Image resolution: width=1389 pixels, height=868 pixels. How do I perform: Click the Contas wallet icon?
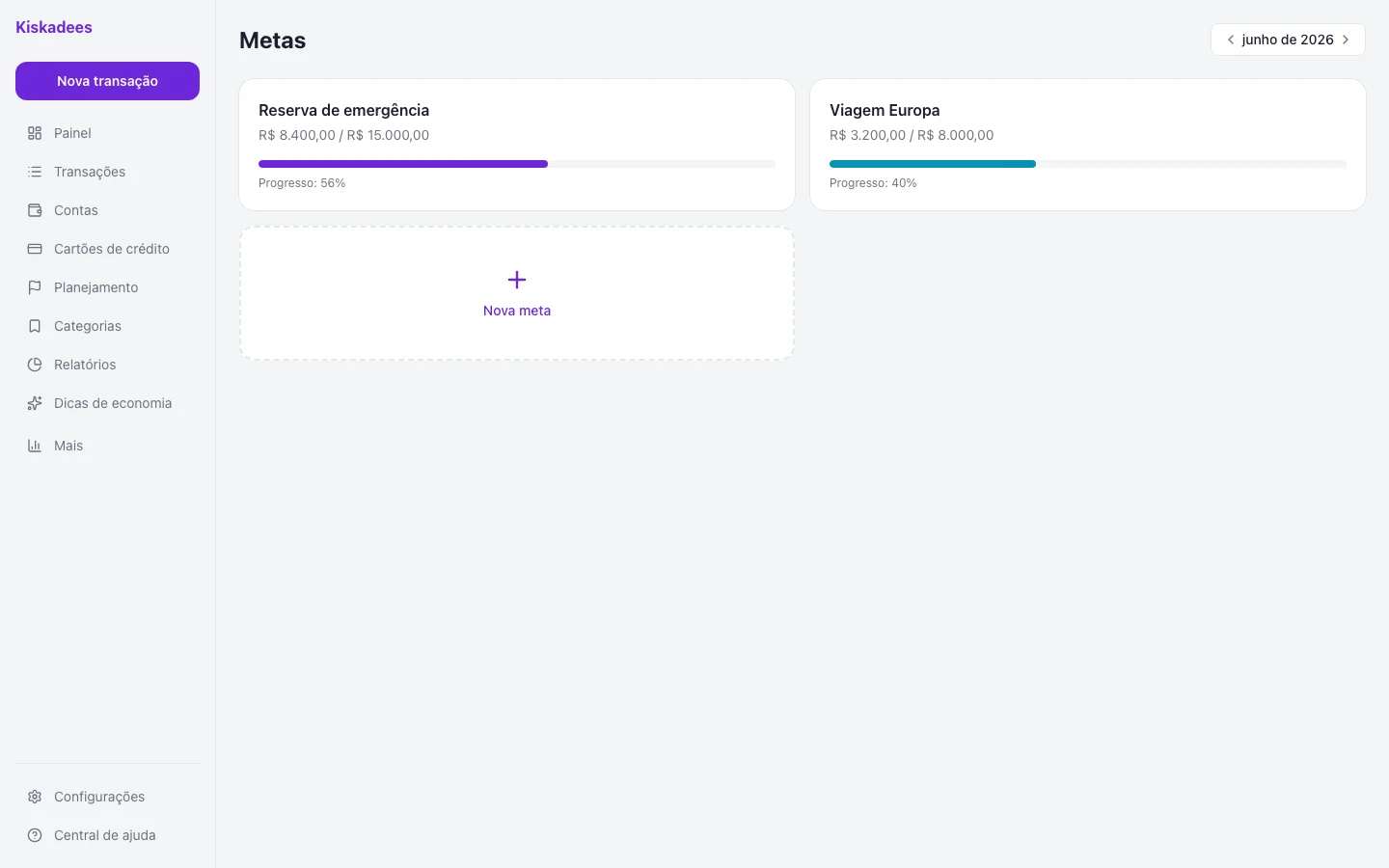tap(35, 210)
